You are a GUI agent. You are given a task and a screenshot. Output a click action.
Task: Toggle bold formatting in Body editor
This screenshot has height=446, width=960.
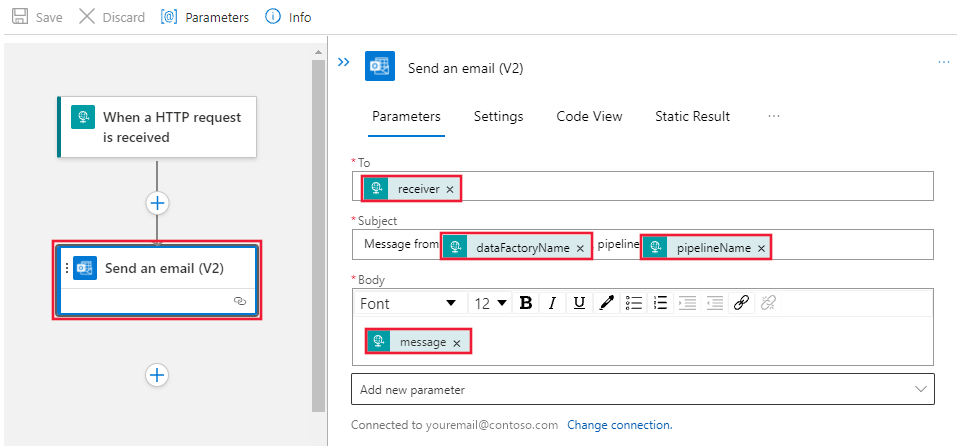525,303
